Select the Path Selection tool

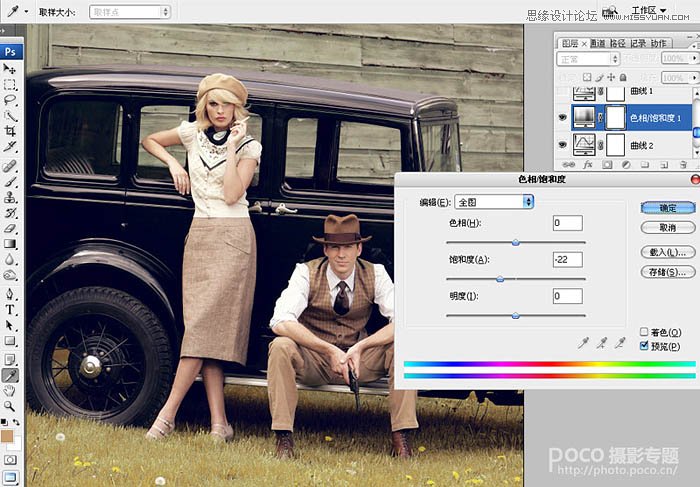9,325
